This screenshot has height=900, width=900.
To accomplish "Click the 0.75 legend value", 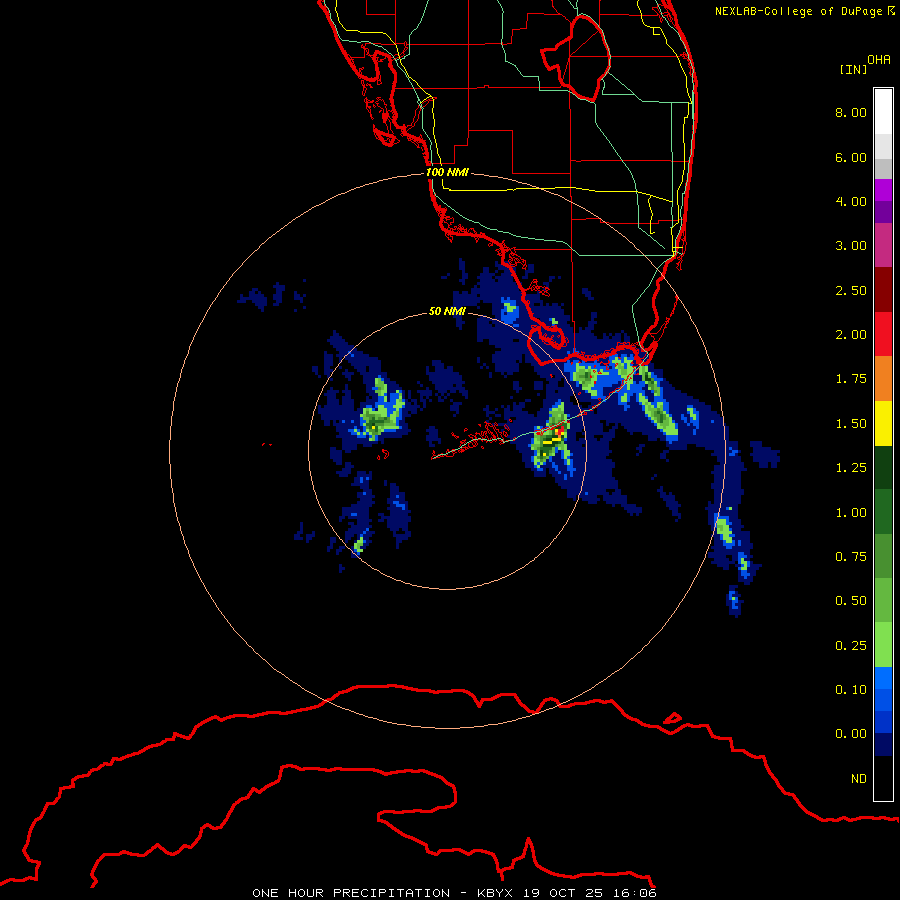I will click(851, 557).
